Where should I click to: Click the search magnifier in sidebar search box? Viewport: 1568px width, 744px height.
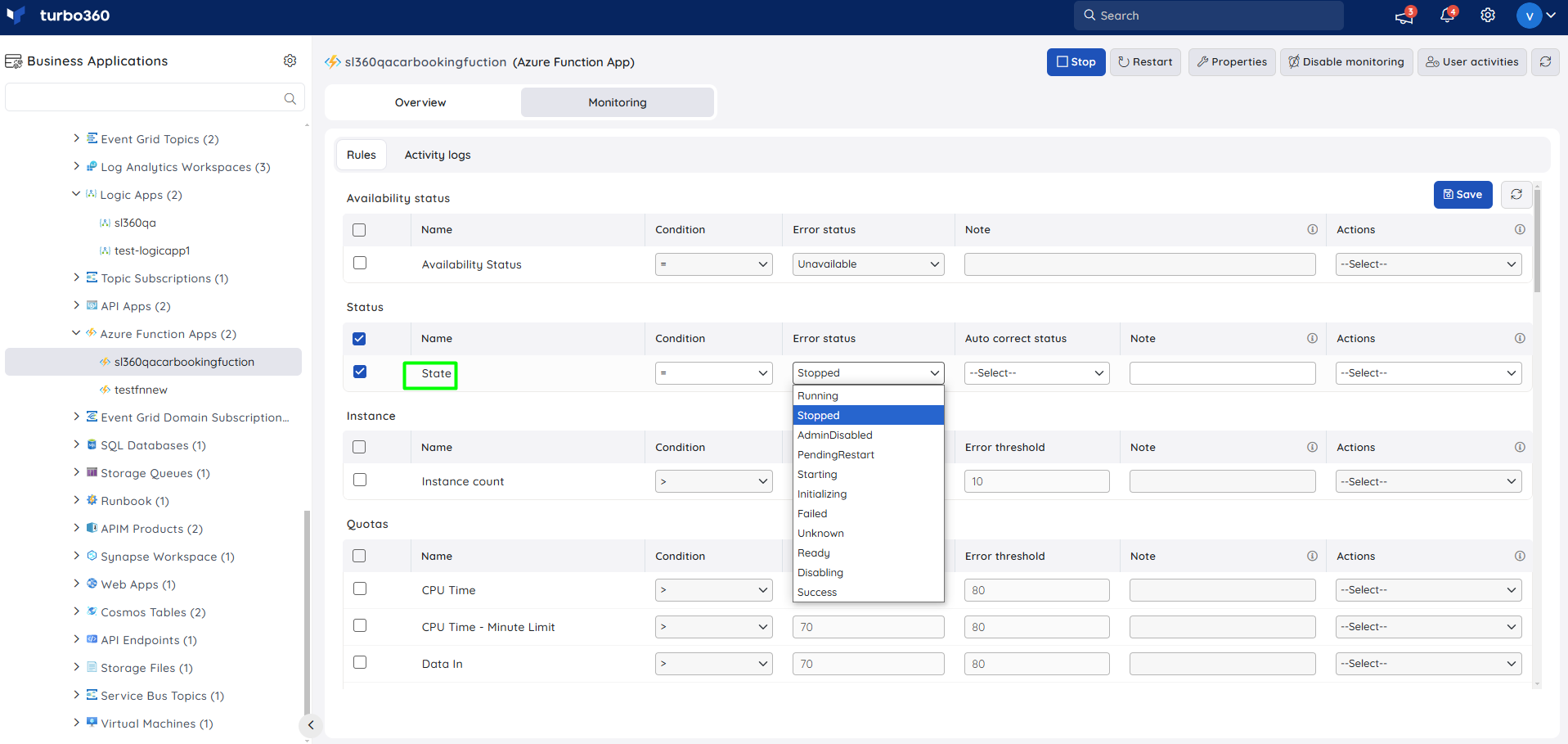coord(290,98)
